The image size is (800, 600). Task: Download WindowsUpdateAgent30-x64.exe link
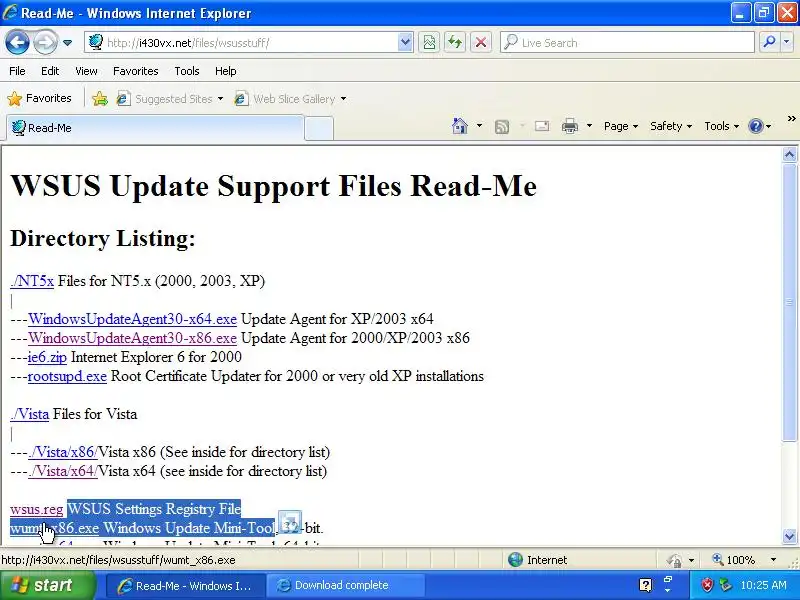coord(132,319)
